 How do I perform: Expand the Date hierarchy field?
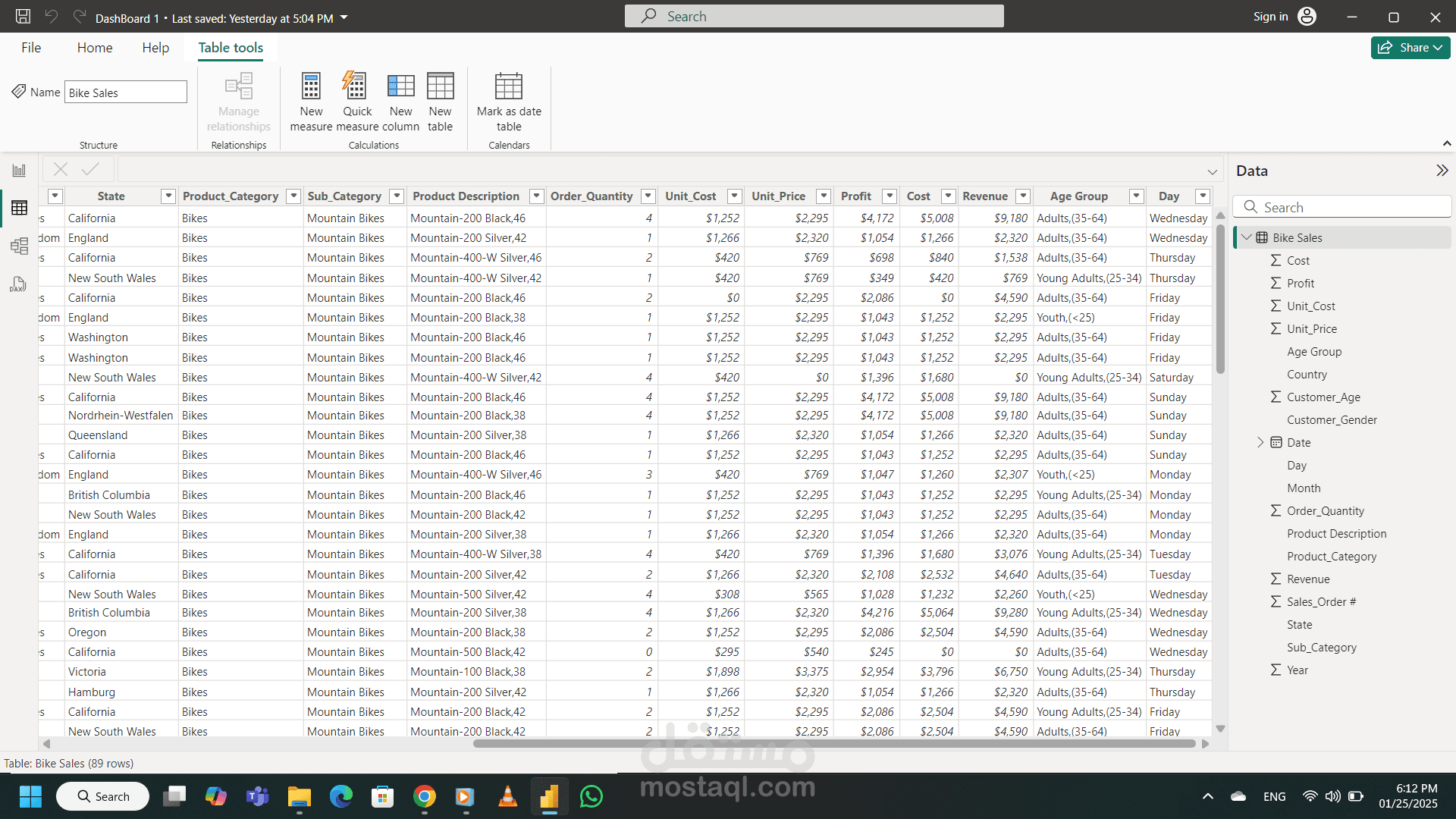(1260, 442)
